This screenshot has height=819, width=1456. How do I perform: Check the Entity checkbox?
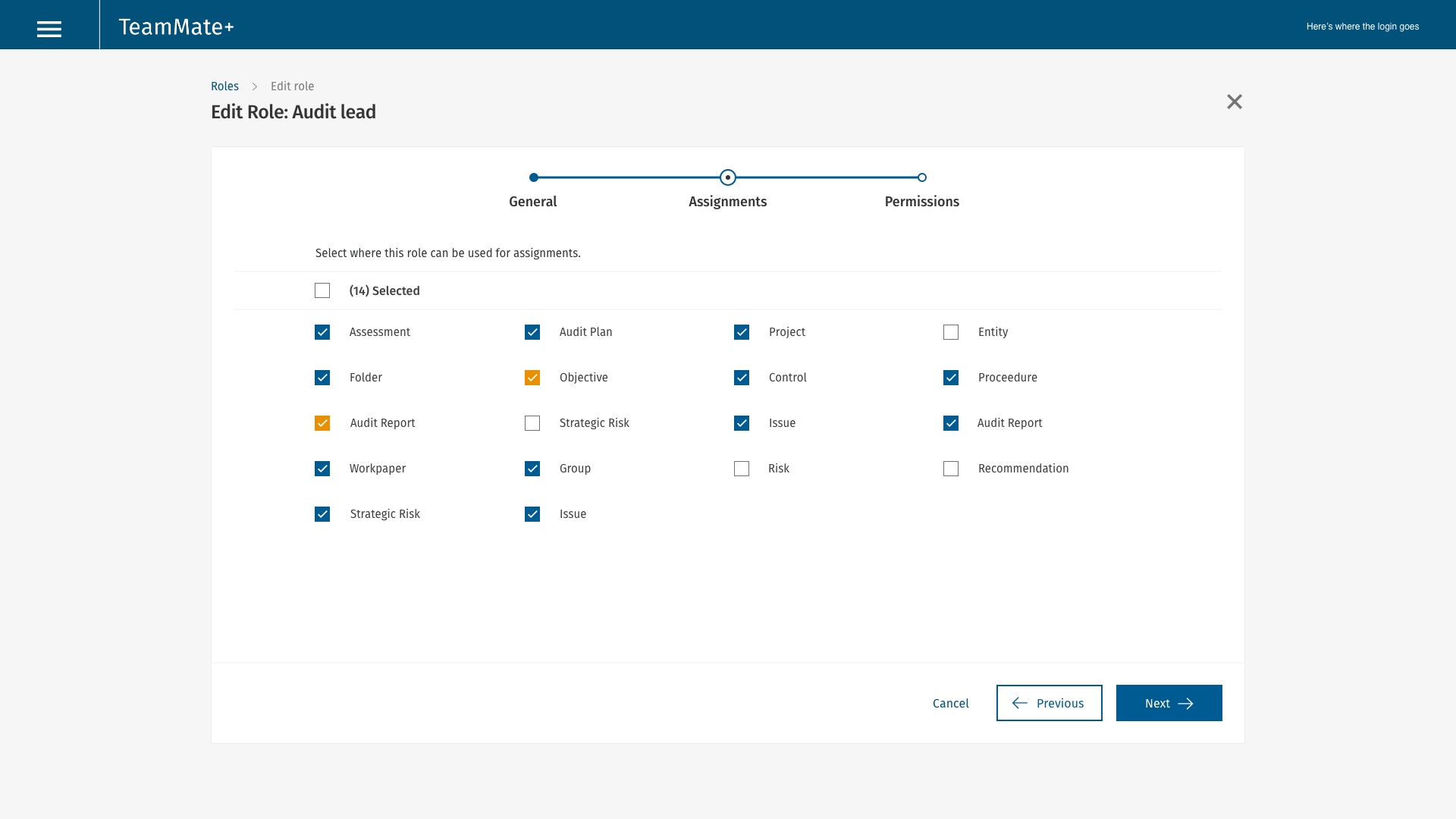click(951, 332)
